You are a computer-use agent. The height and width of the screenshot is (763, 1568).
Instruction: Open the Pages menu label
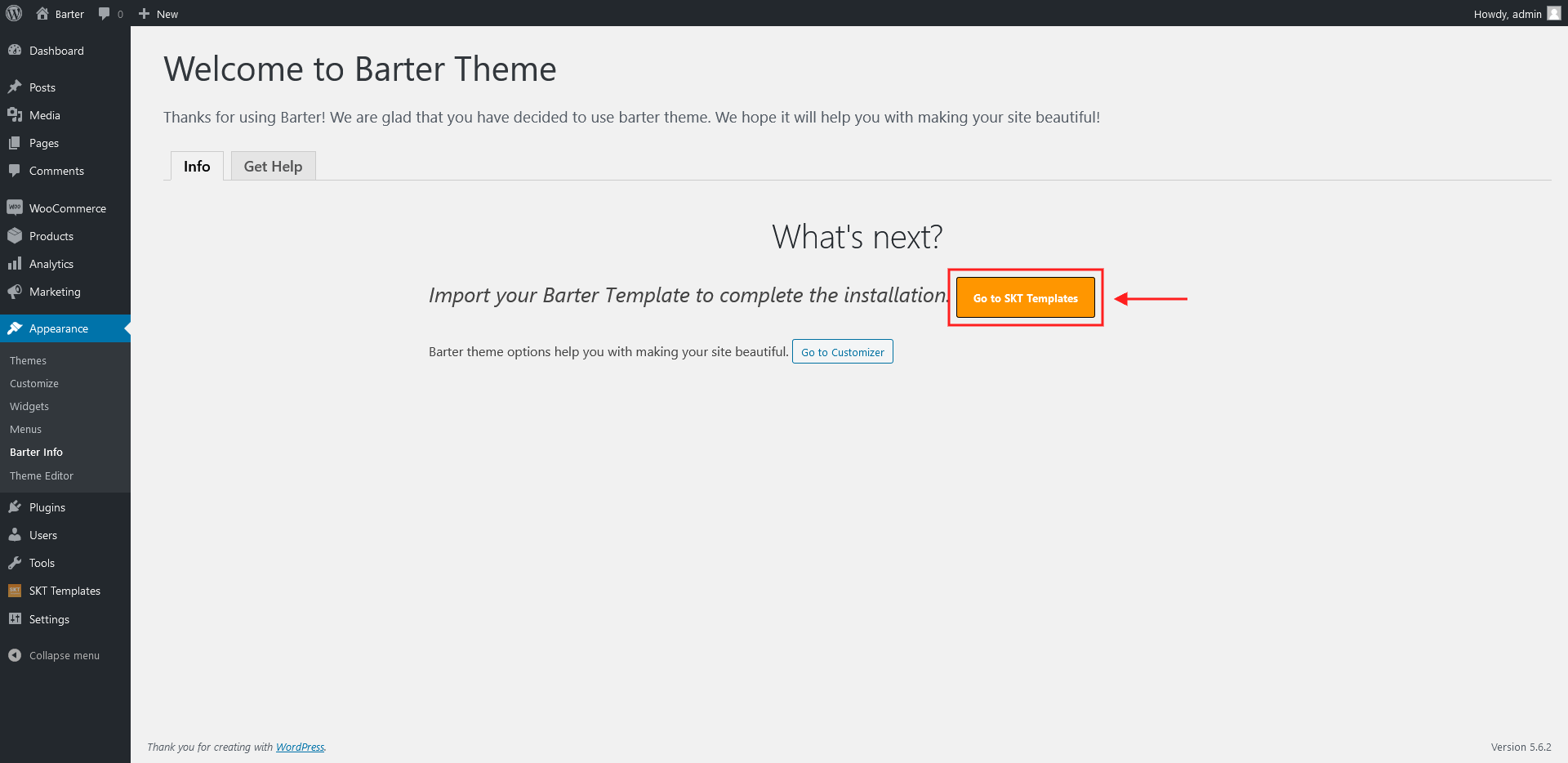click(x=44, y=143)
